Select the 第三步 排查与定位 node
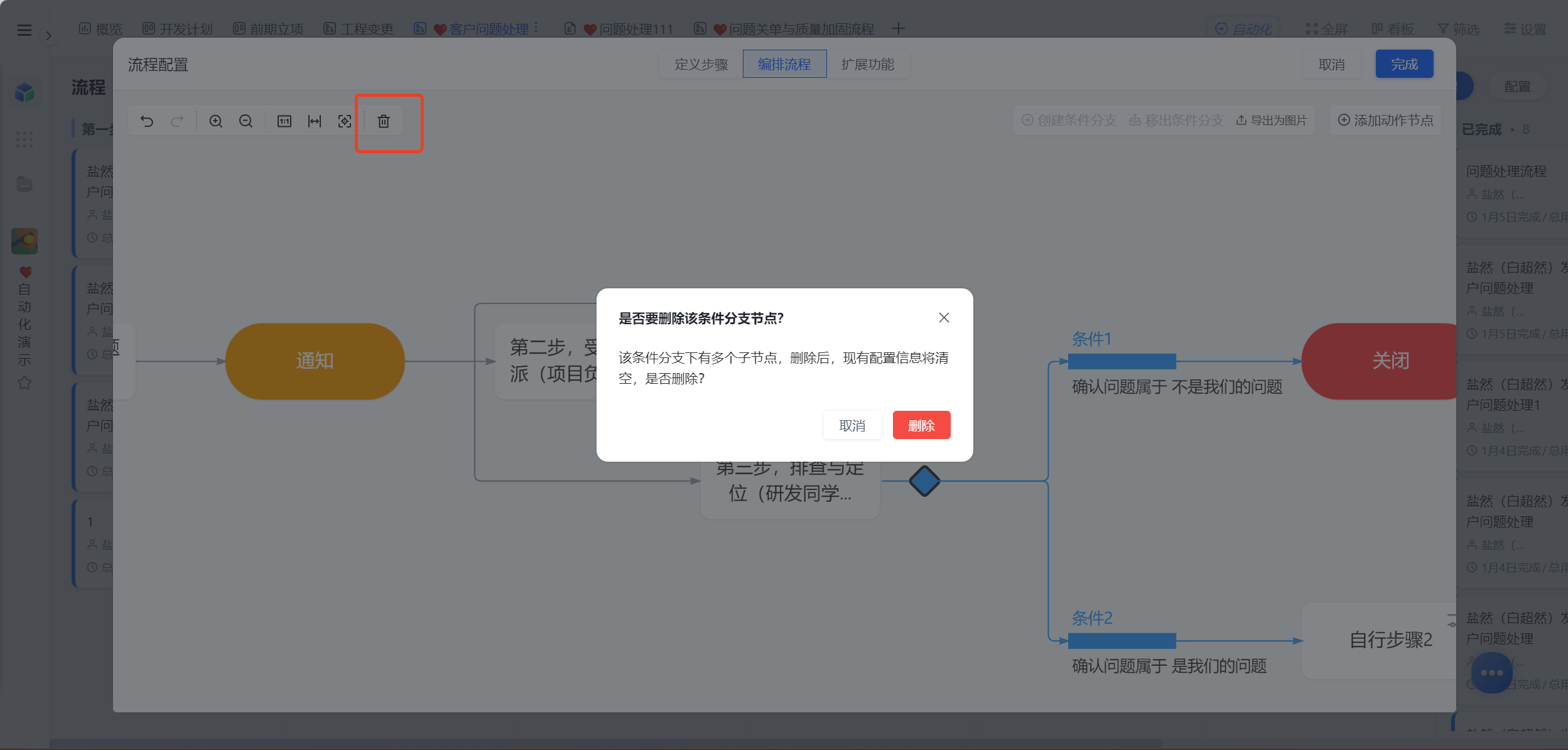 click(790, 490)
